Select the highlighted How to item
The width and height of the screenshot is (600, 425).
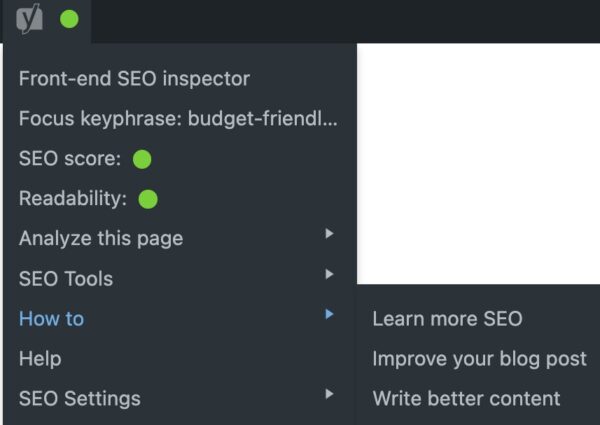pyautogui.click(x=52, y=318)
